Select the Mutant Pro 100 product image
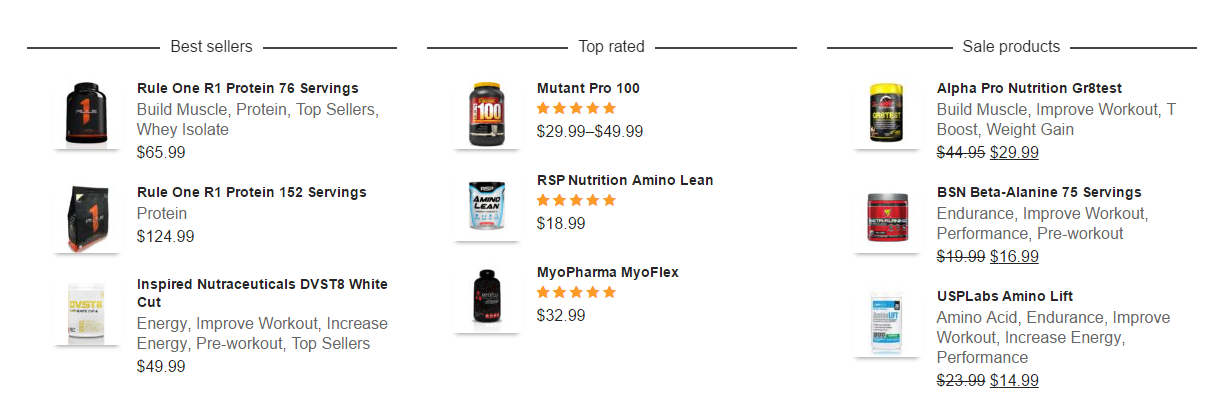 [487, 114]
